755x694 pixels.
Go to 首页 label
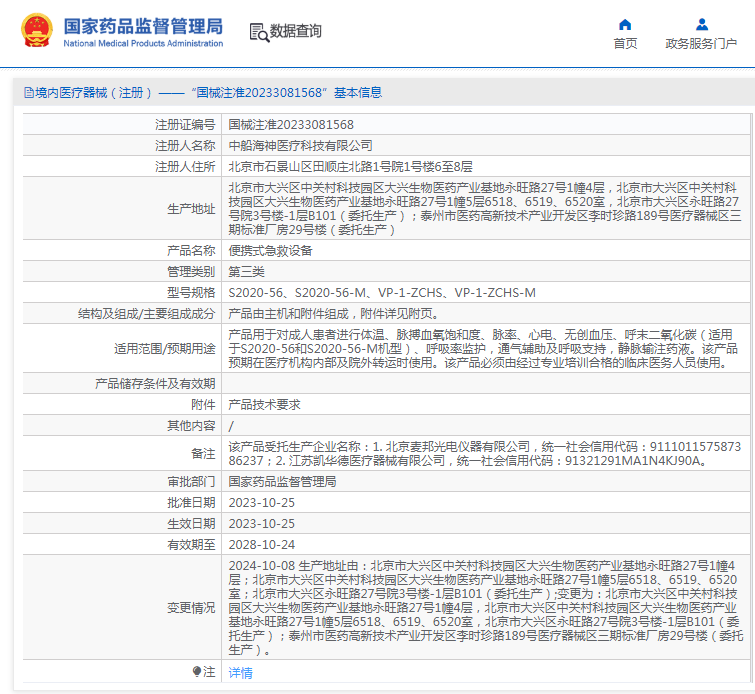point(625,43)
